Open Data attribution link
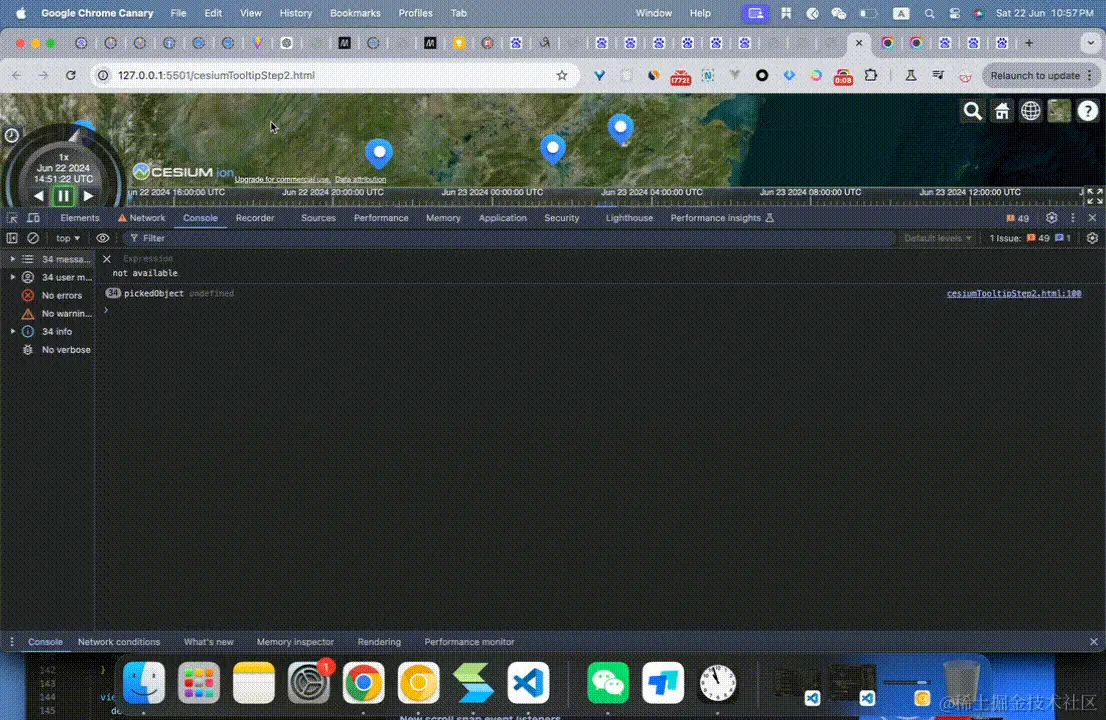The height and width of the screenshot is (720, 1106). coord(360,180)
